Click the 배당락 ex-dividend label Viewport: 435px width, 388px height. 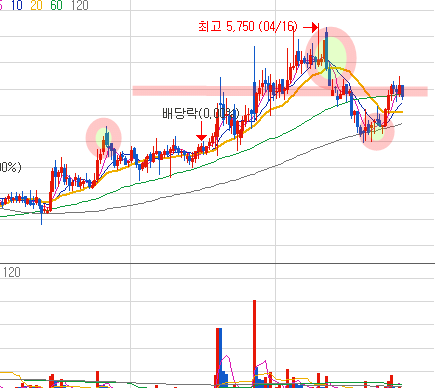[x=201, y=113]
